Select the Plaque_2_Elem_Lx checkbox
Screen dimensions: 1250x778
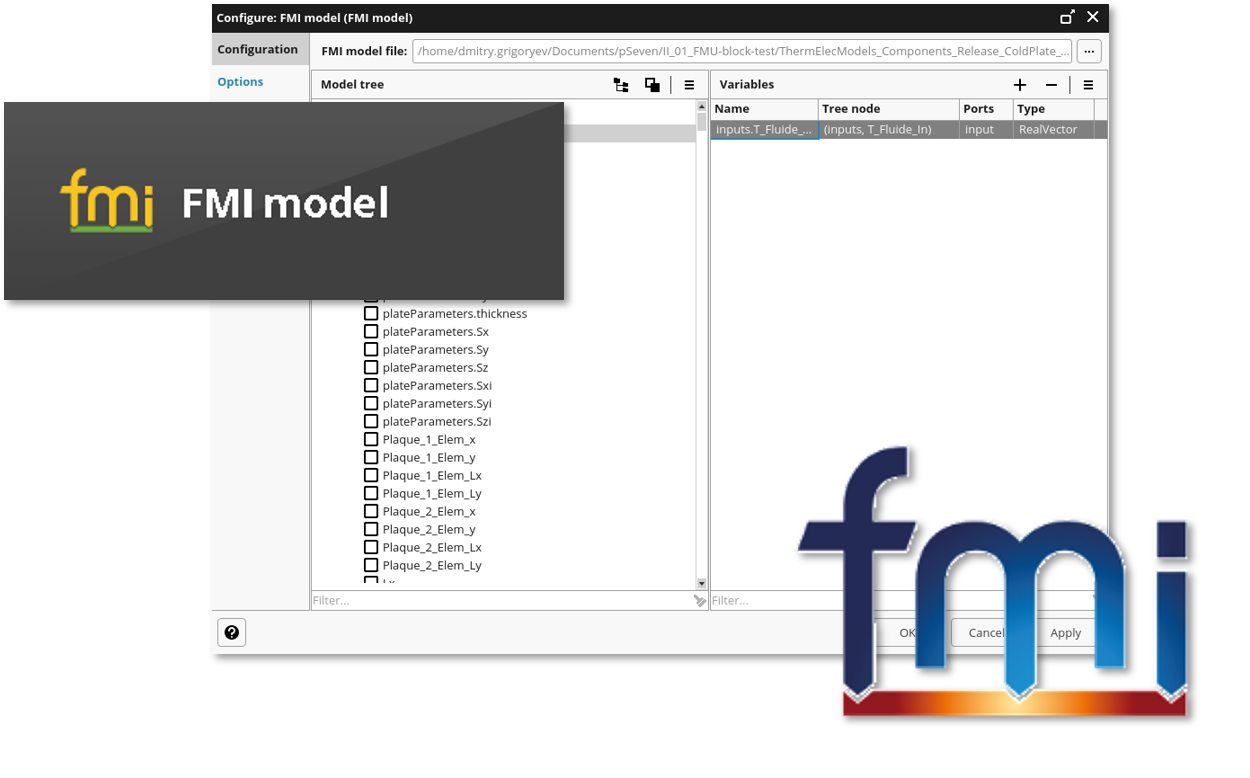pyautogui.click(x=371, y=547)
